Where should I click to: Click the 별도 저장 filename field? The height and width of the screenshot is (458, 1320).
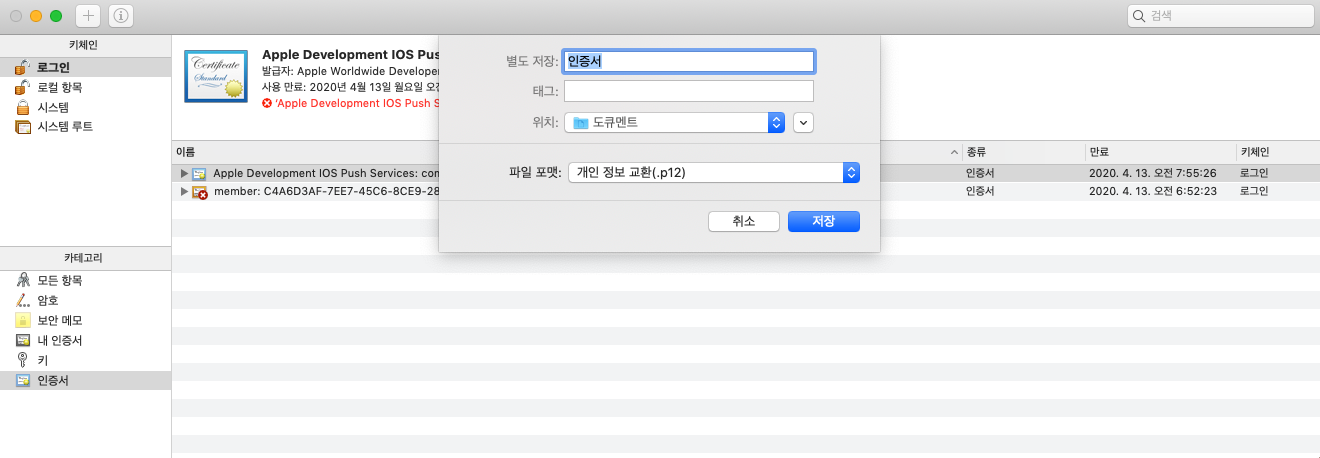tap(689, 61)
